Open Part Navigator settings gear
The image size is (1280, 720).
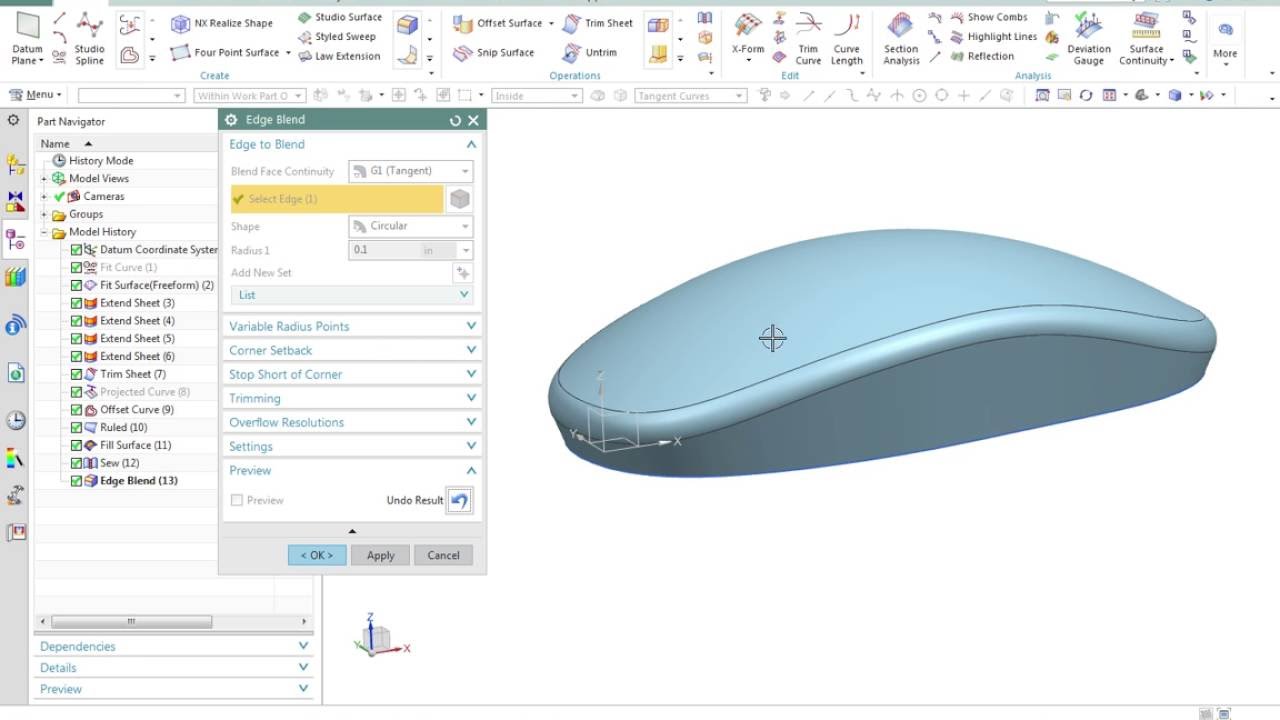click(14, 120)
